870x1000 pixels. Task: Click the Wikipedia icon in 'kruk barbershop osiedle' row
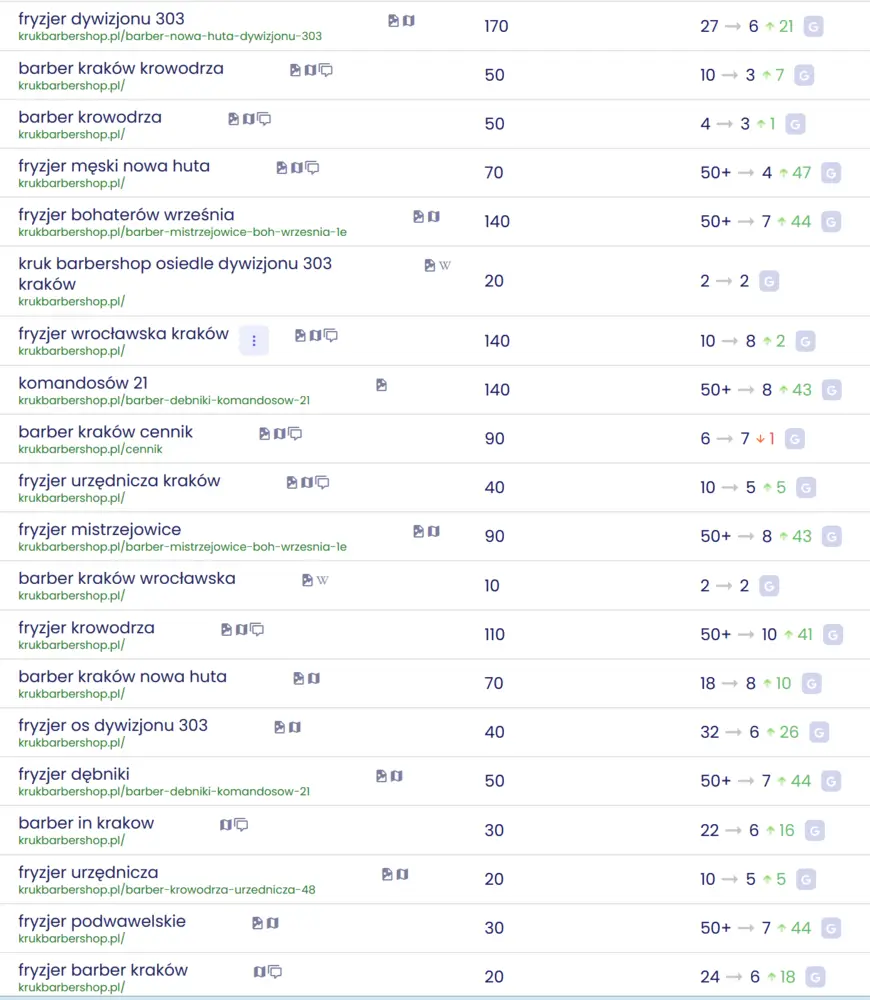[445, 266]
